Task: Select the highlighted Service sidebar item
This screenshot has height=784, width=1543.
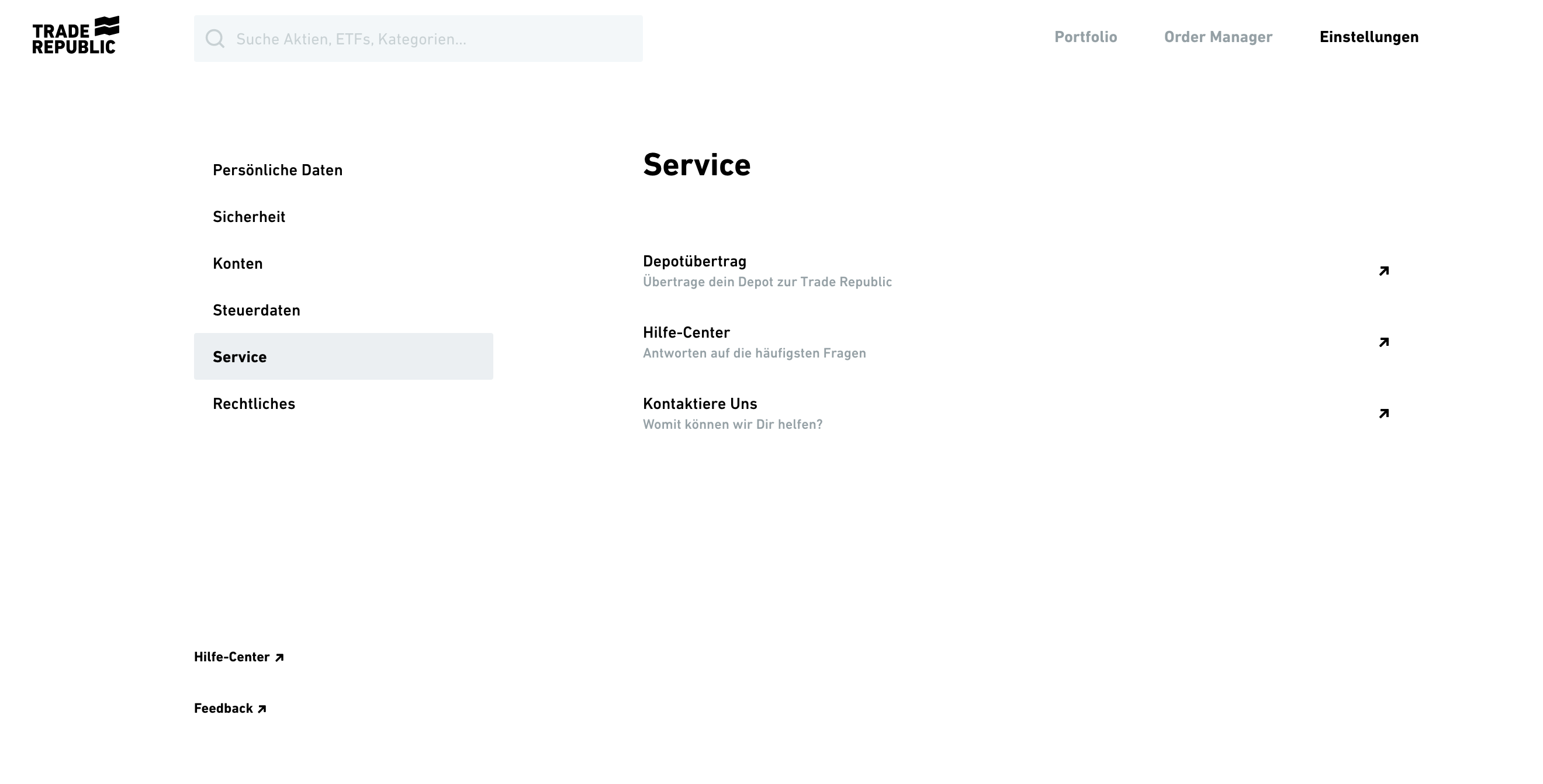Action: [342, 357]
